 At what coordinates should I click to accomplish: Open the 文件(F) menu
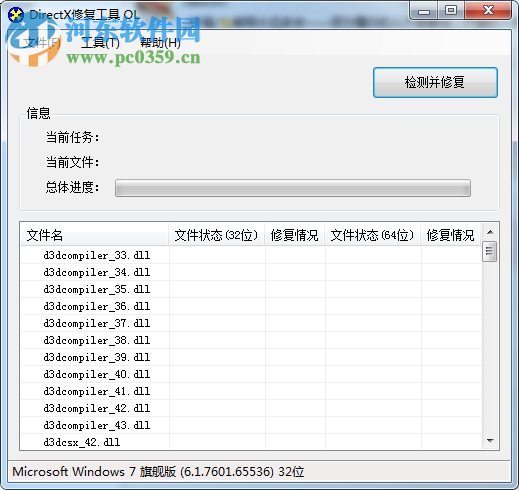click(x=42, y=43)
